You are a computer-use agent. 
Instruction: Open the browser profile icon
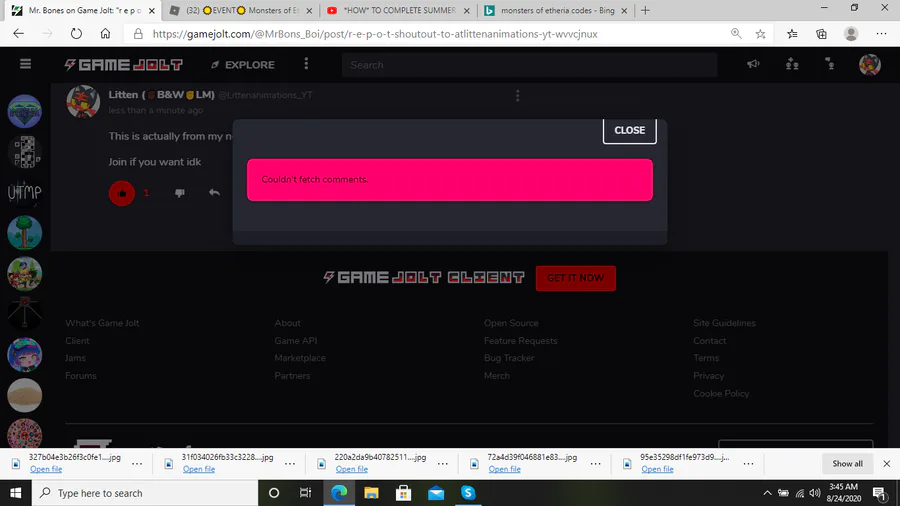point(851,34)
